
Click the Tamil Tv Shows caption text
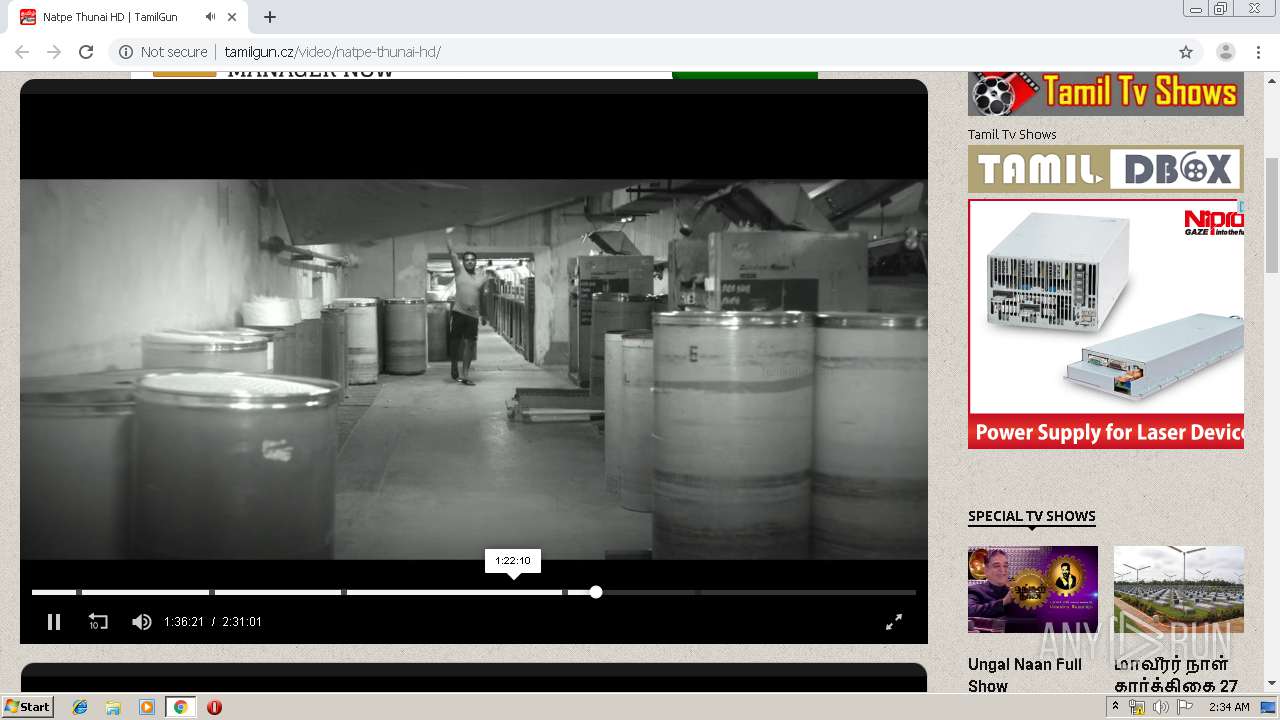(1012, 134)
